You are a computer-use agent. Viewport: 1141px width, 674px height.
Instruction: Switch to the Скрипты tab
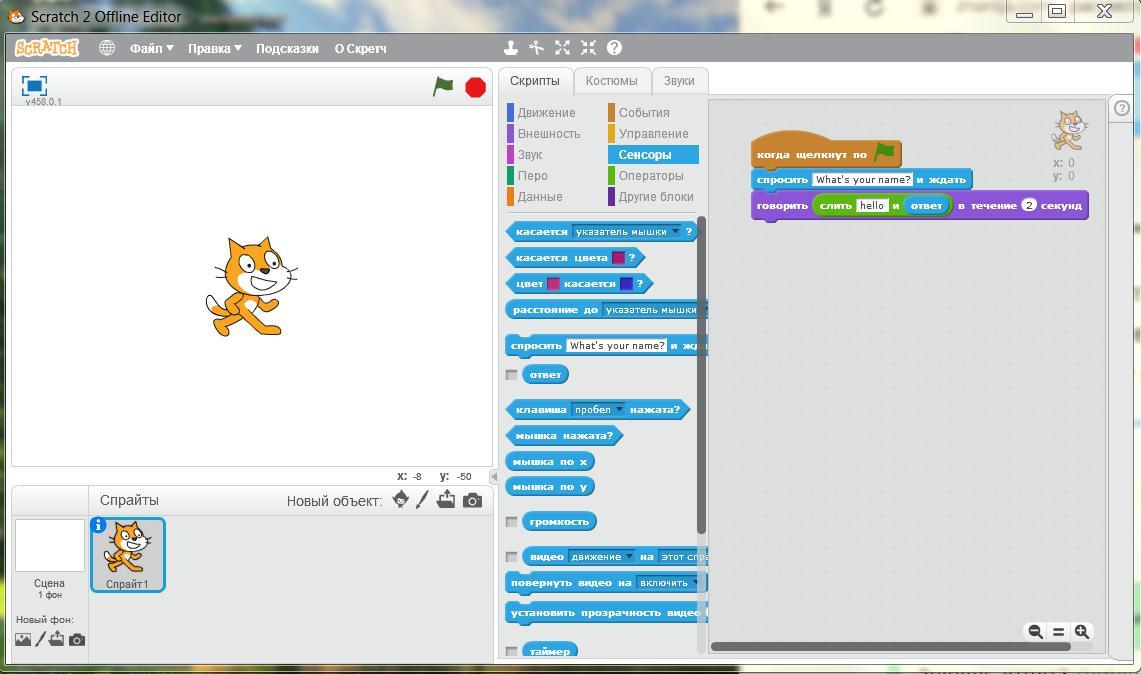[x=535, y=81]
